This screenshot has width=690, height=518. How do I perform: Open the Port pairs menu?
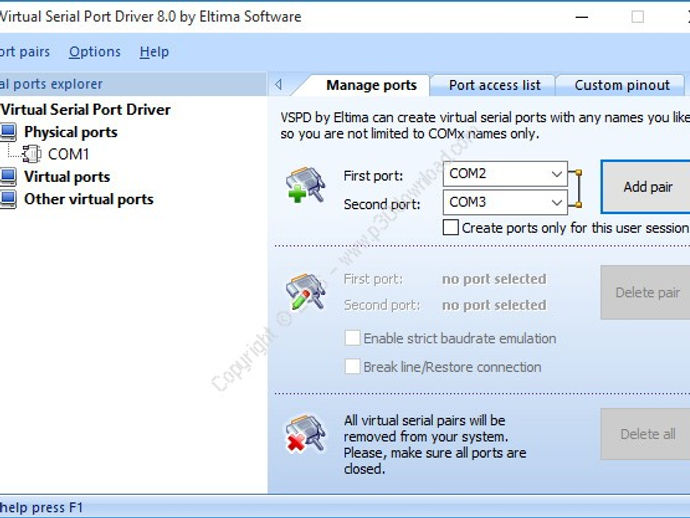tap(25, 52)
